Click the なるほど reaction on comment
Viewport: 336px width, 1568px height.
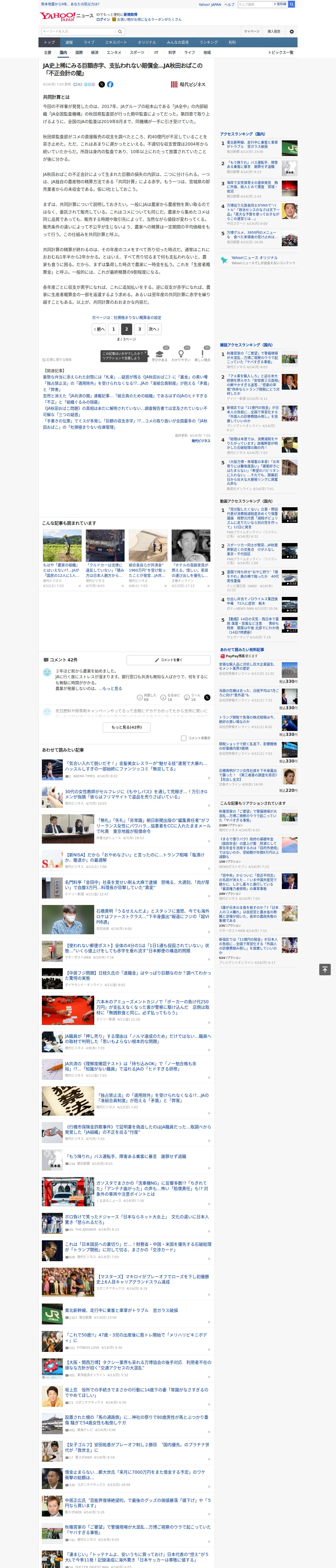tap(170, 697)
